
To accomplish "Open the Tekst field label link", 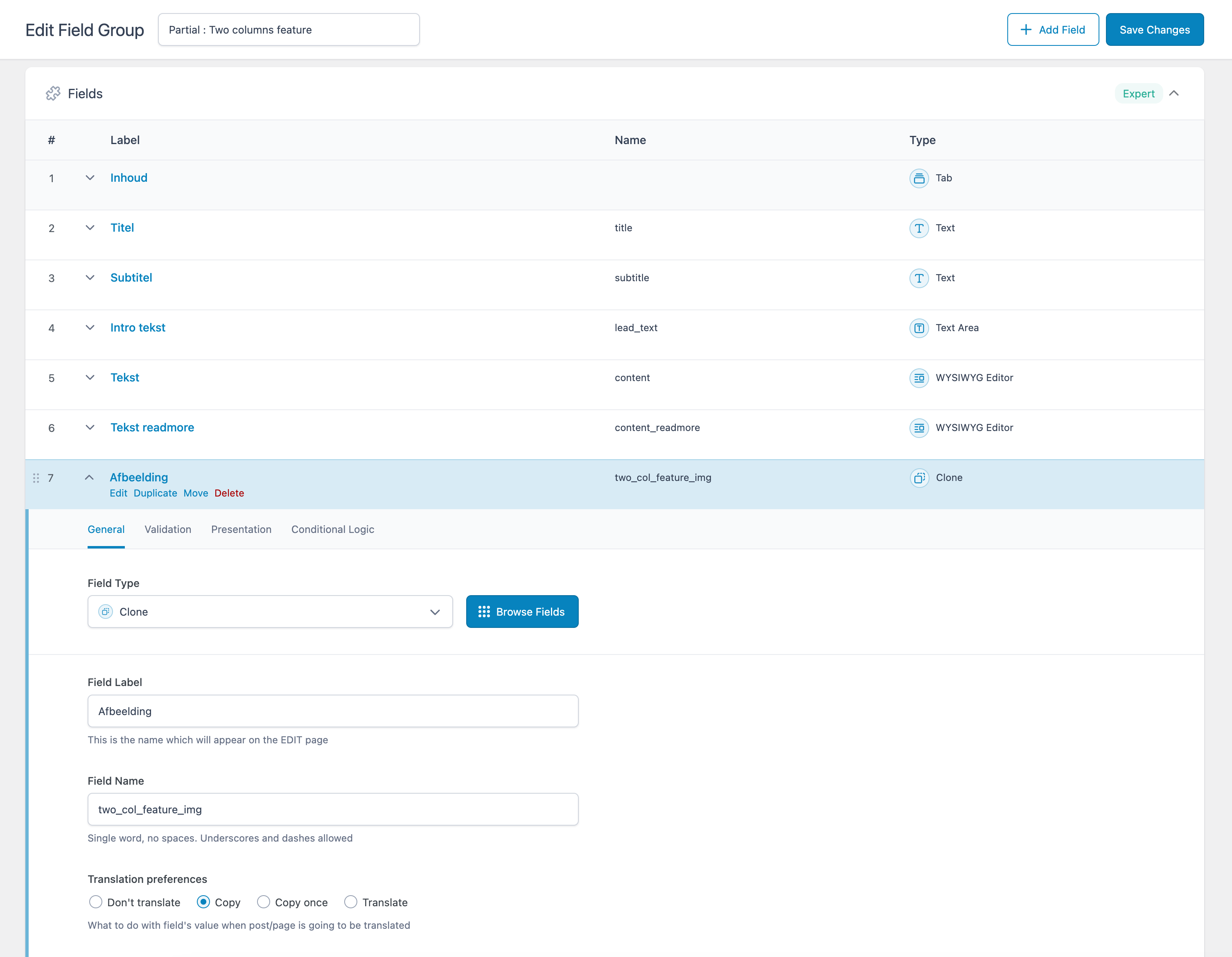I will click(125, 377).
